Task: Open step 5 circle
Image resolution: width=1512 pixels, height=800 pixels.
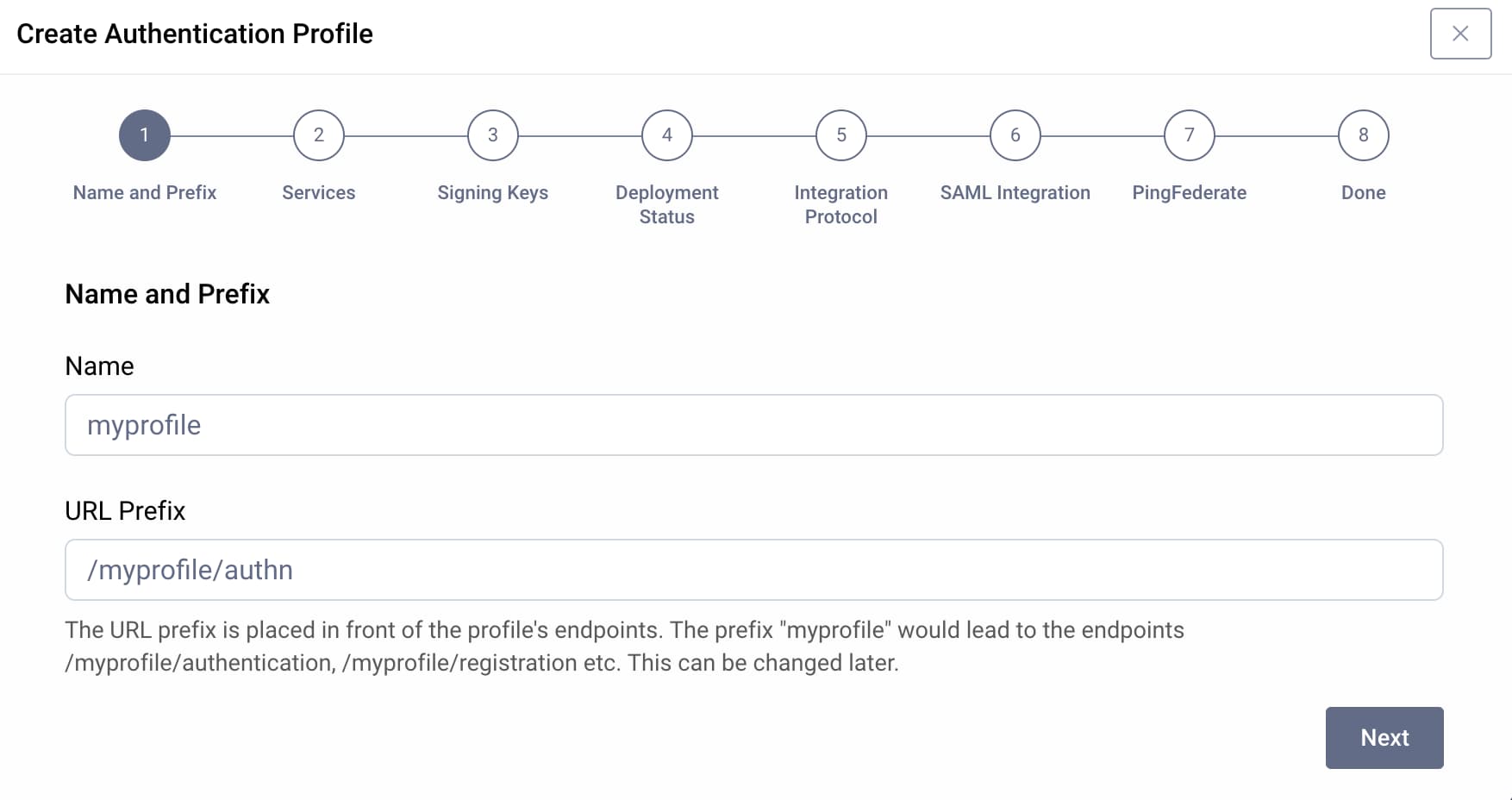Action: pos(841,135)
